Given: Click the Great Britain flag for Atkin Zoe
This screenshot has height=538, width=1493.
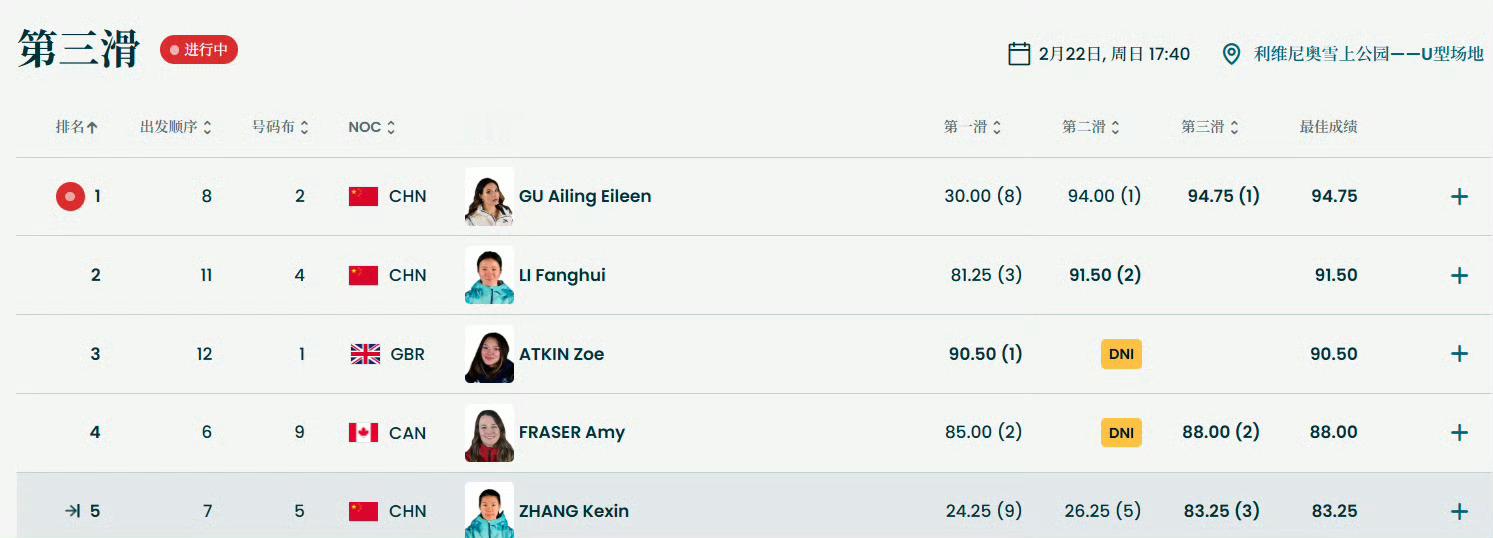Looking at the screenshot, I should (365, 354).
